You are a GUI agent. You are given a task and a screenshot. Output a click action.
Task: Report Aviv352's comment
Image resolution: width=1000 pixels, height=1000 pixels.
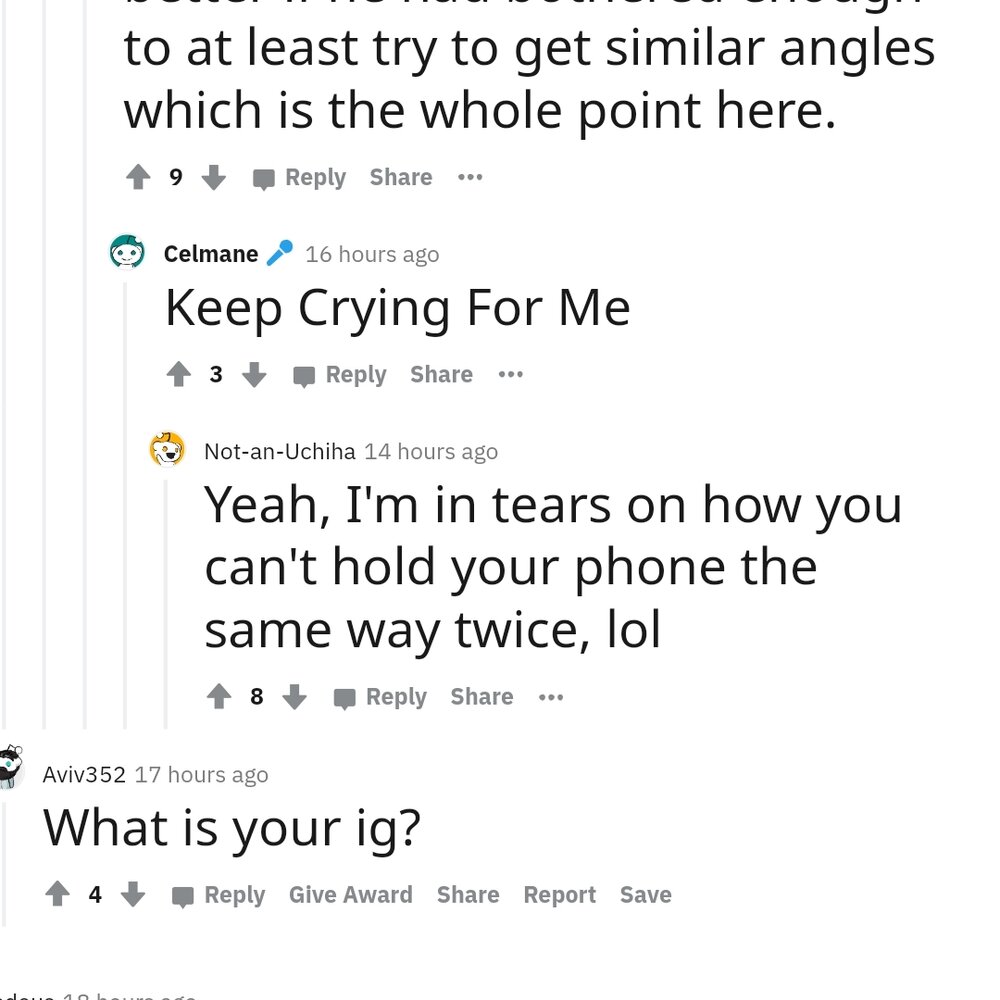(x=559, y=895)
